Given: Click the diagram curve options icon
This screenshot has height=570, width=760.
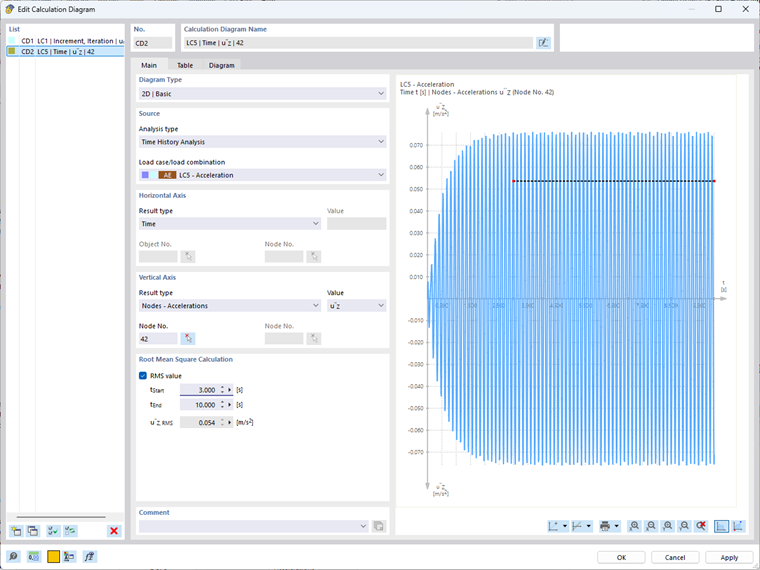Looking at the screenshot, I should (x=577, y=526).
